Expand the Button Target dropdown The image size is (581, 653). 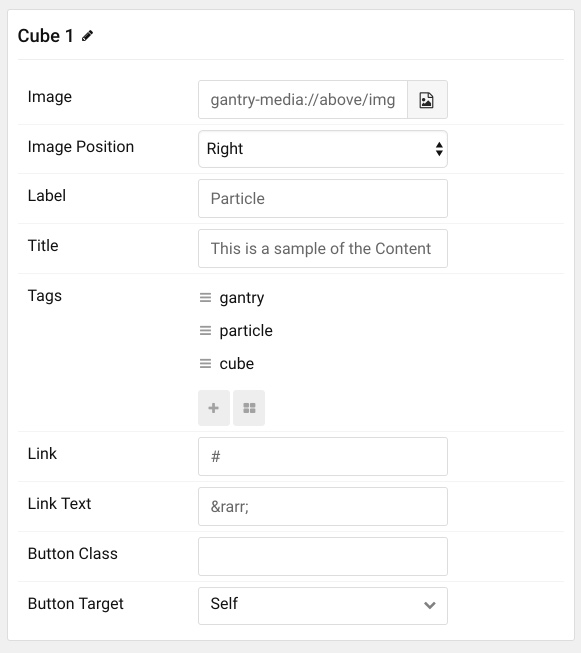tap(323, 606)
